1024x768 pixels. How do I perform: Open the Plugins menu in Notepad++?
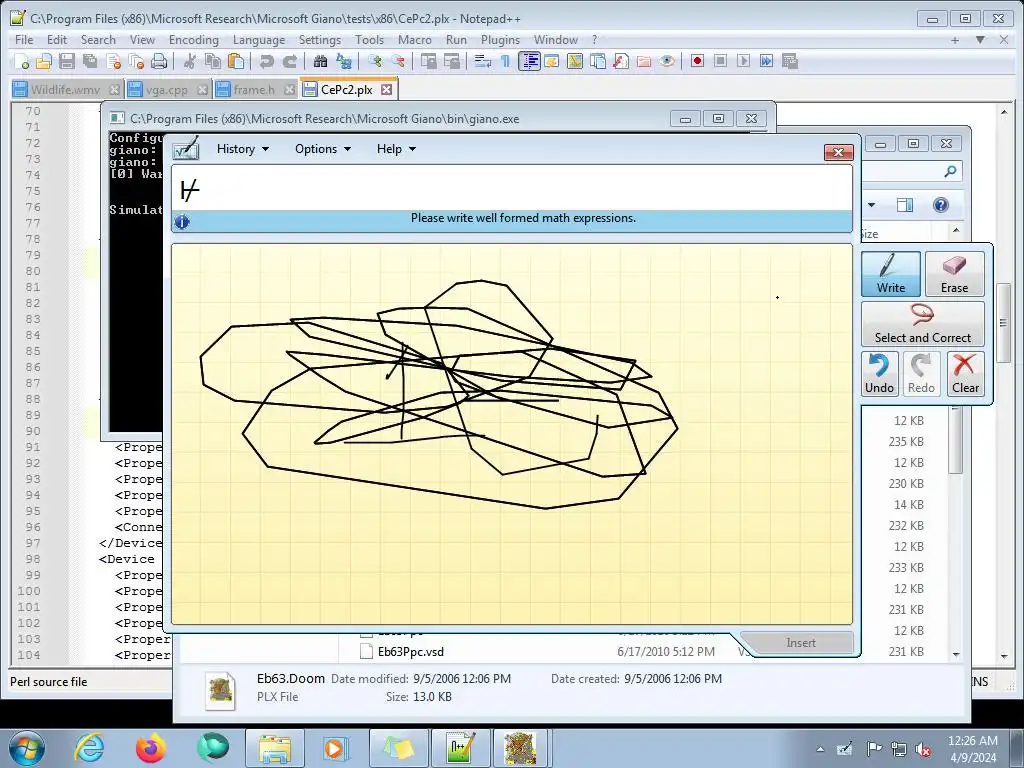500,40
